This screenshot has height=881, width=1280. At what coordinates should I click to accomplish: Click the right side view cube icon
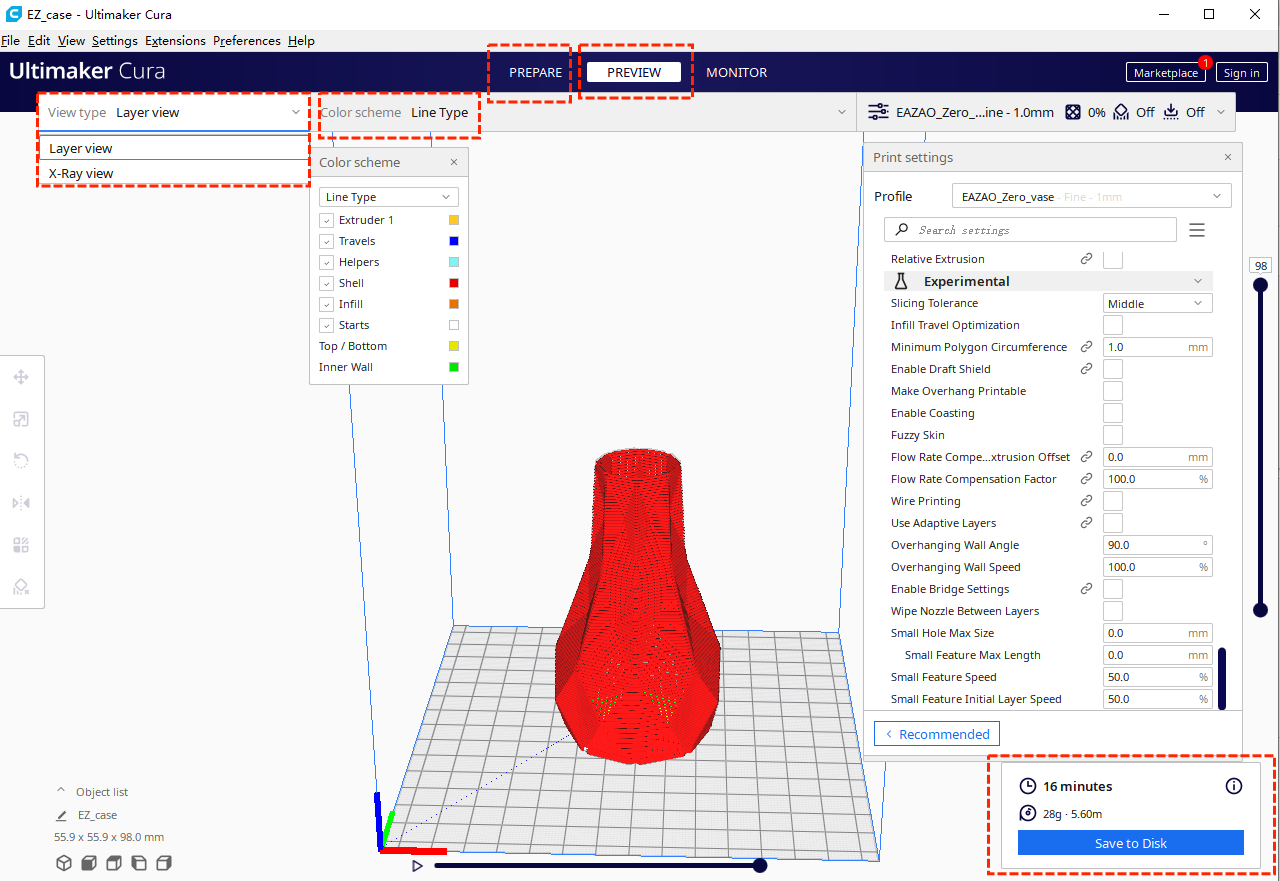tap(164, 863)
